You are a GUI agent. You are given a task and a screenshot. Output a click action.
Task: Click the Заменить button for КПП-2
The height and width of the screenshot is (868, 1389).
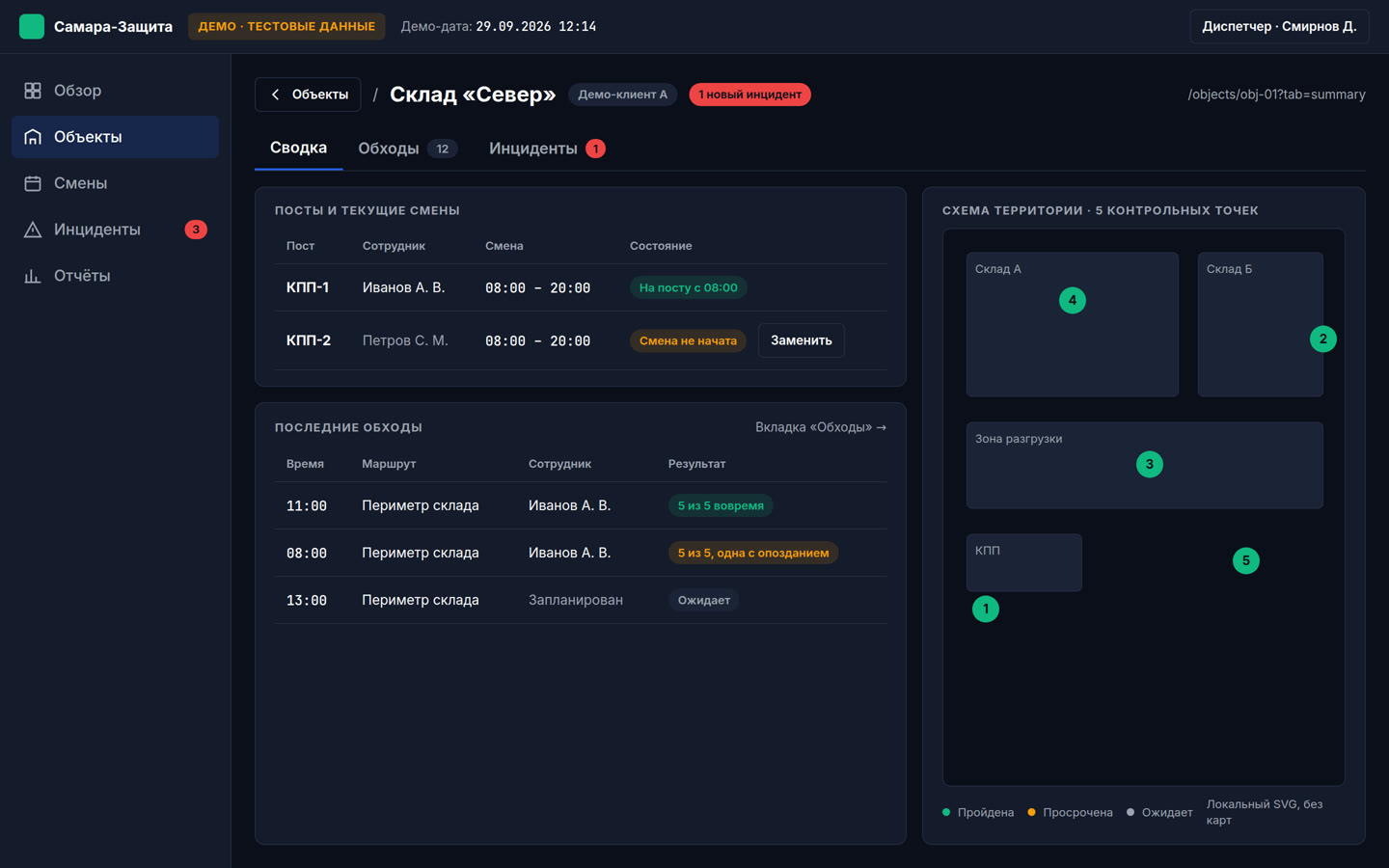click(802, 340)
